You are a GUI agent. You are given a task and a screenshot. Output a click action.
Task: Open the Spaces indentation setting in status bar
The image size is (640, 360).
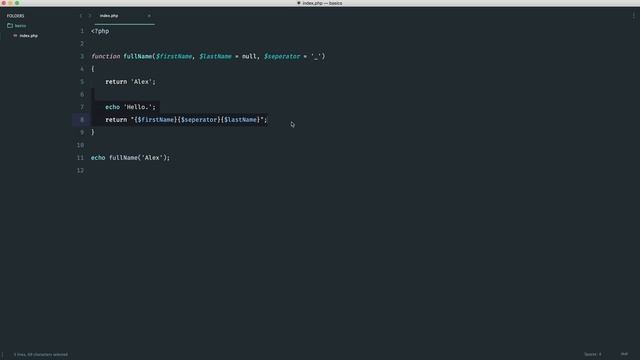pos(593,354)
